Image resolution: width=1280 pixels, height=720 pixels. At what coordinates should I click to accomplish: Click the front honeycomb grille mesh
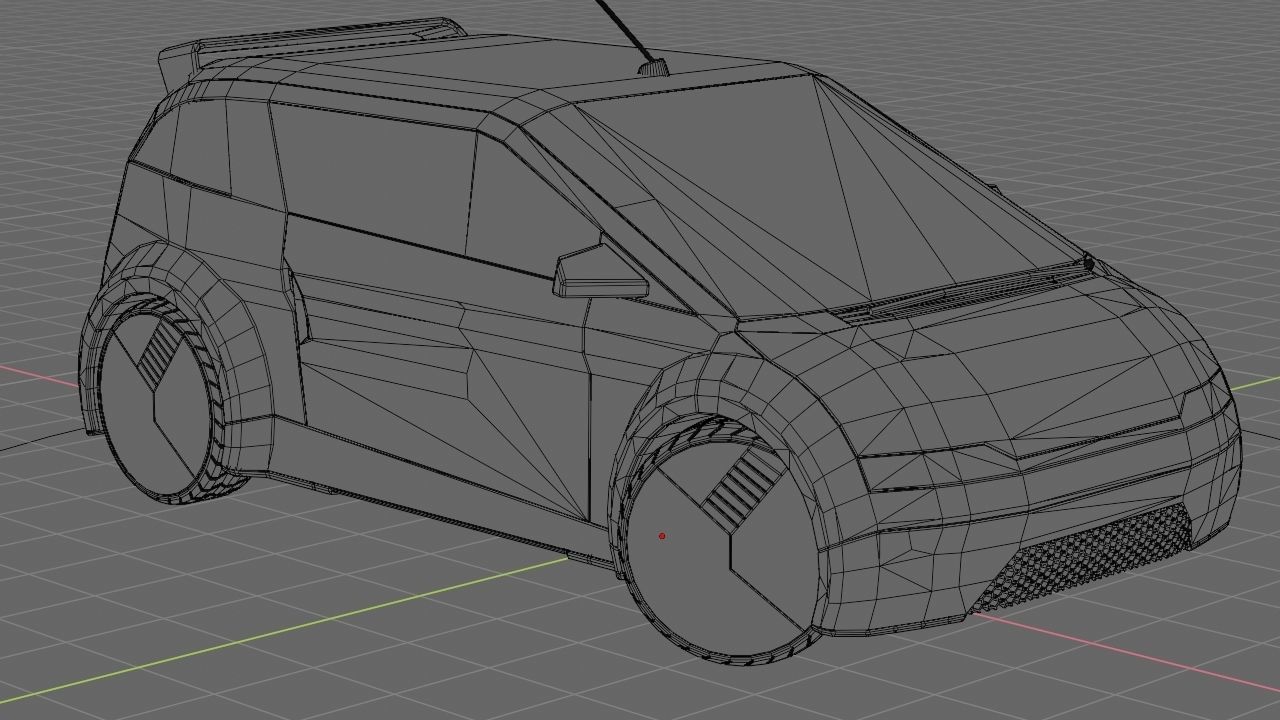[x=1084, y=559]
